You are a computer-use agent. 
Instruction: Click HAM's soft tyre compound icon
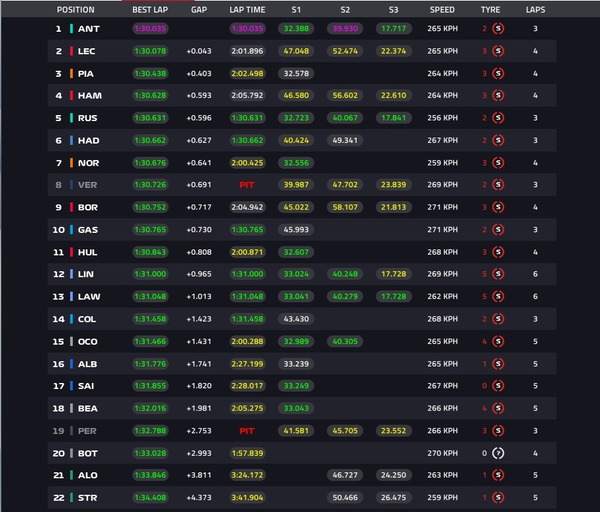click(x=498, y=96)
